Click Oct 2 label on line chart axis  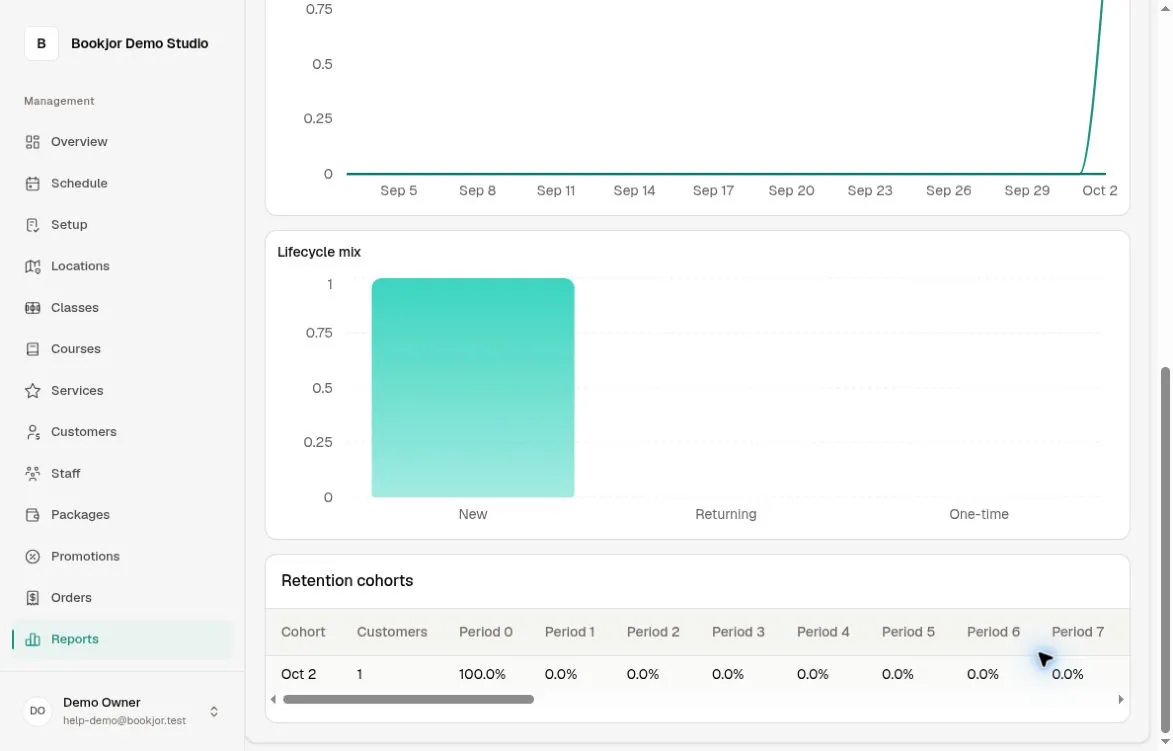[x=1100, y=191]
